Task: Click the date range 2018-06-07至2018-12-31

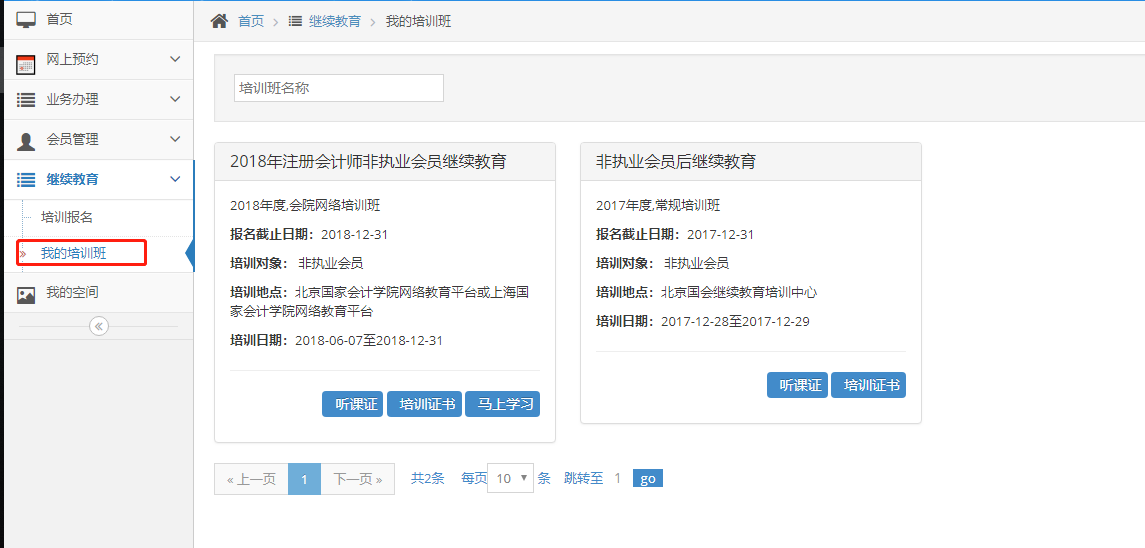Action: coord(369,340)
